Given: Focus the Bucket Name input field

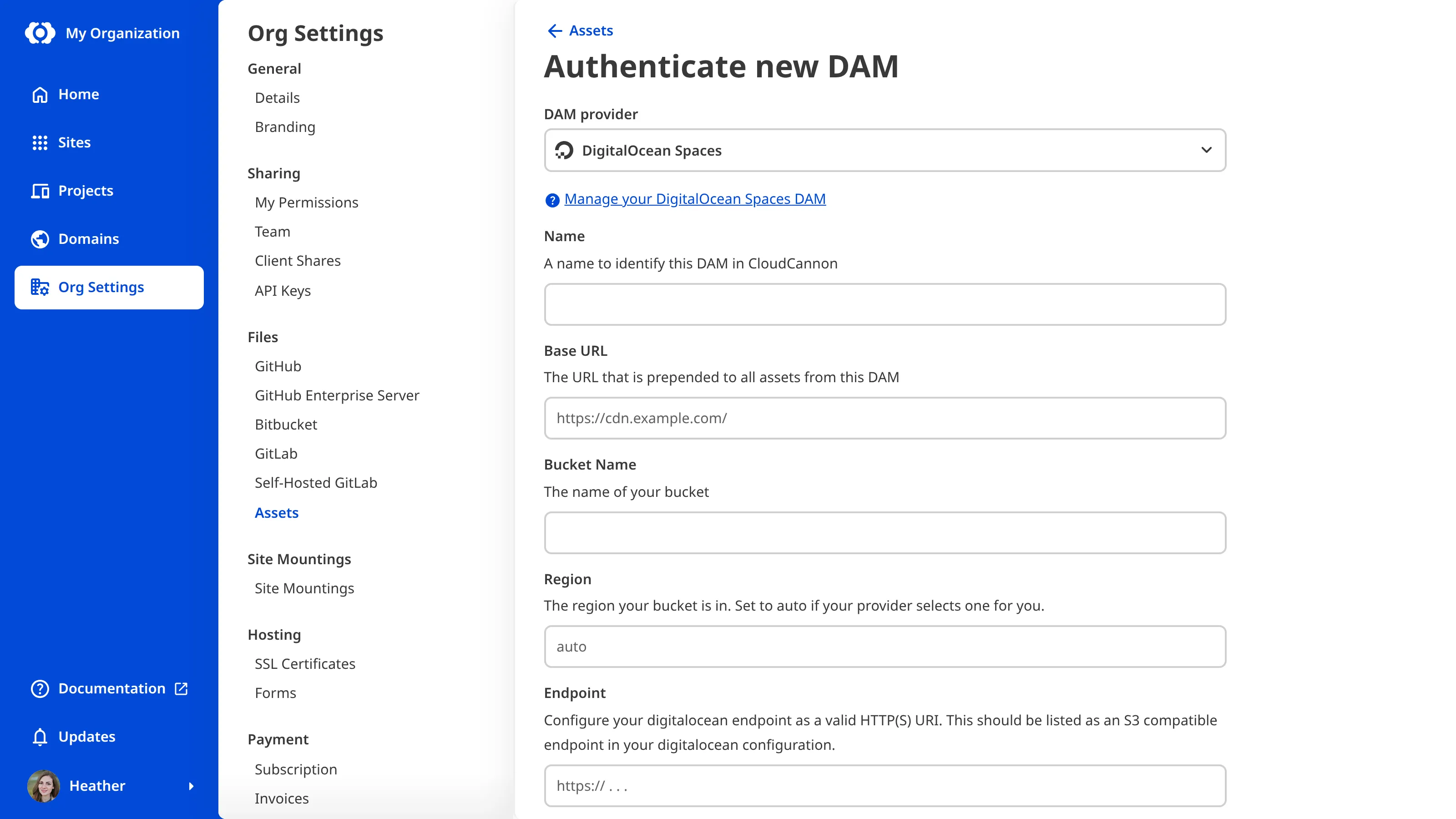Looking at the screenshot, I should coord(885,532).
